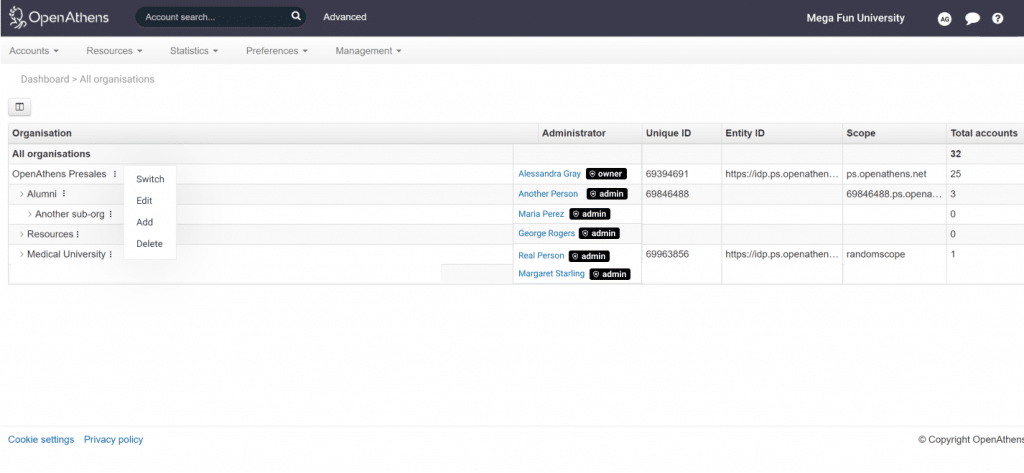
Task: Expand the Another sub-org row
Action: click(29, 214)
